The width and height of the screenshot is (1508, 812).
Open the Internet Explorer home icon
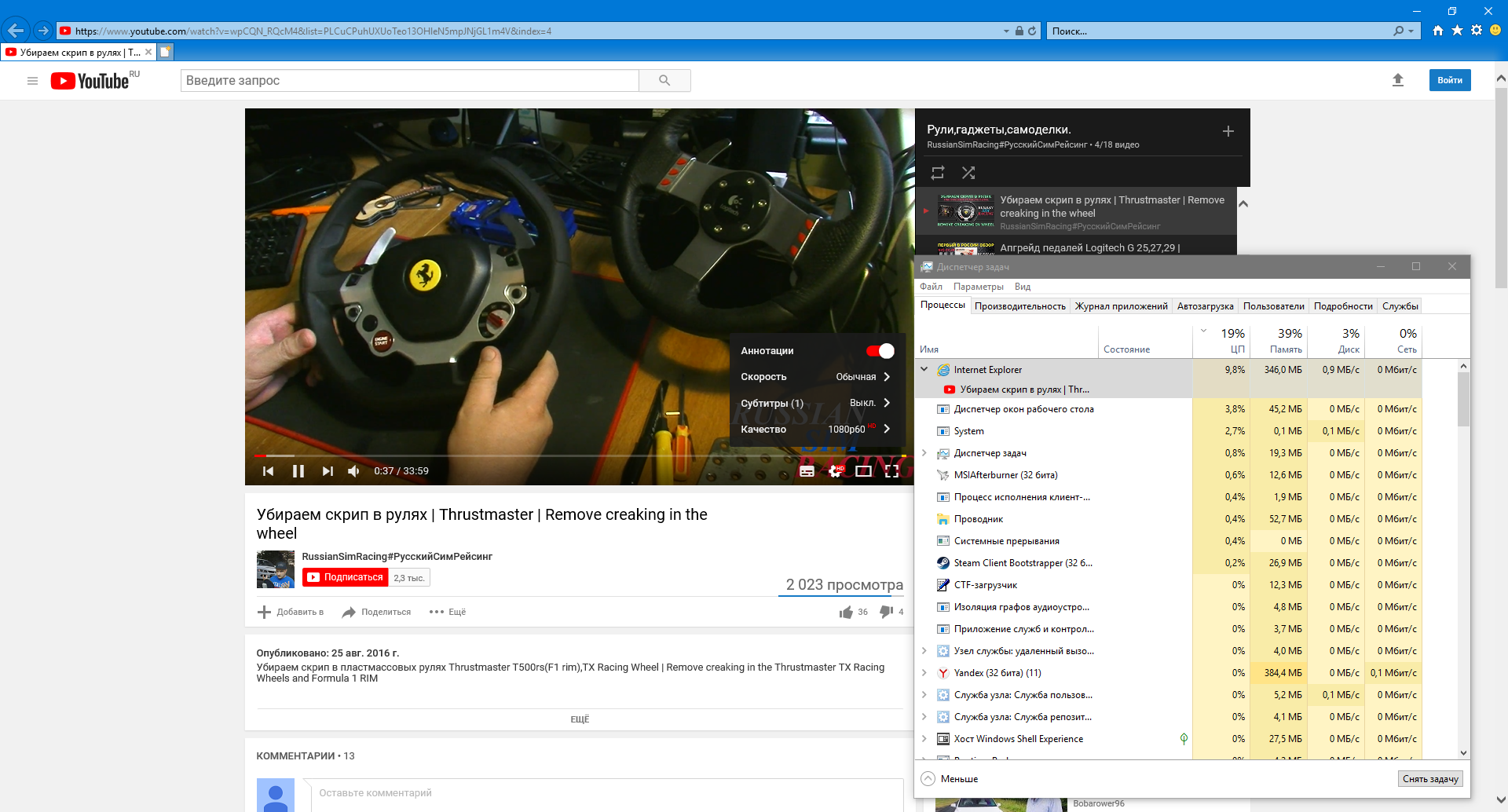pyautogui.click(x=1438, y=31)
